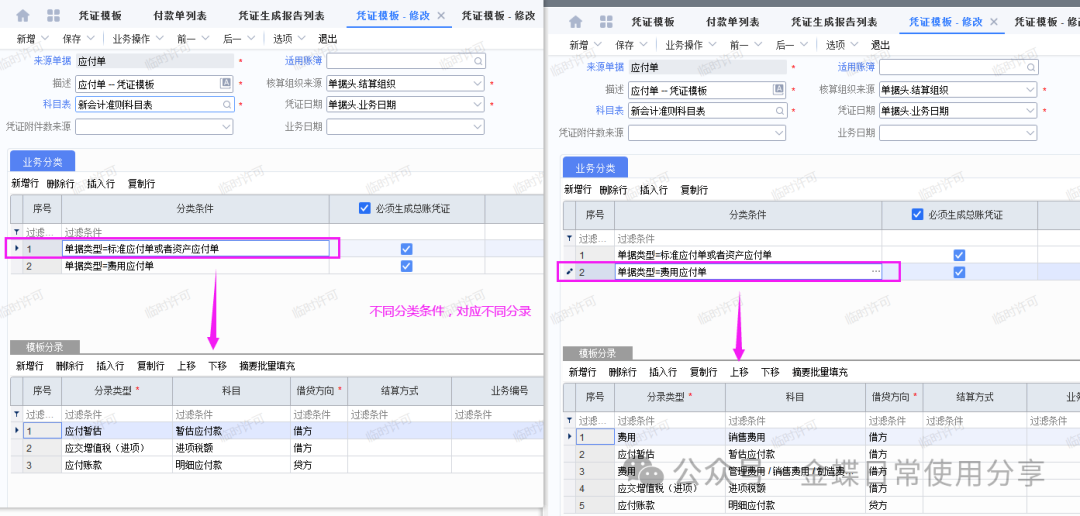Click the home icon in the left window
1080x516 pixels.
coord(23,16)
